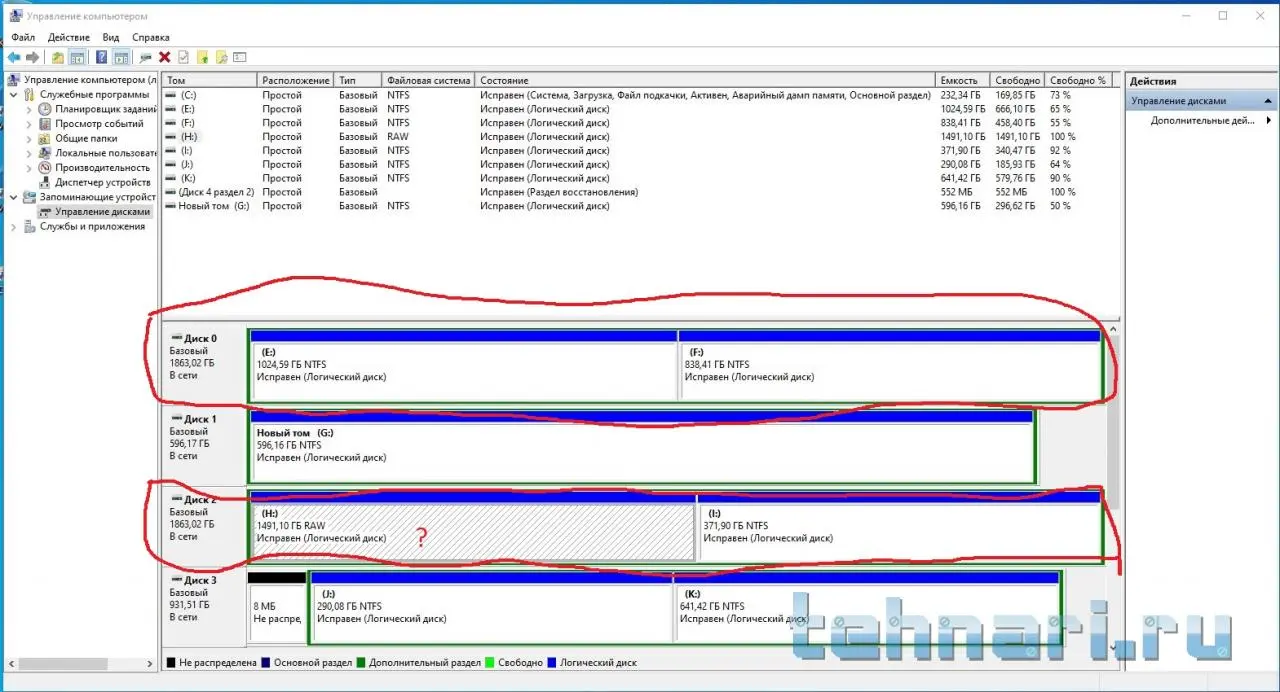
Task: Click the list view settings toolbar icon
Action: 240,57
